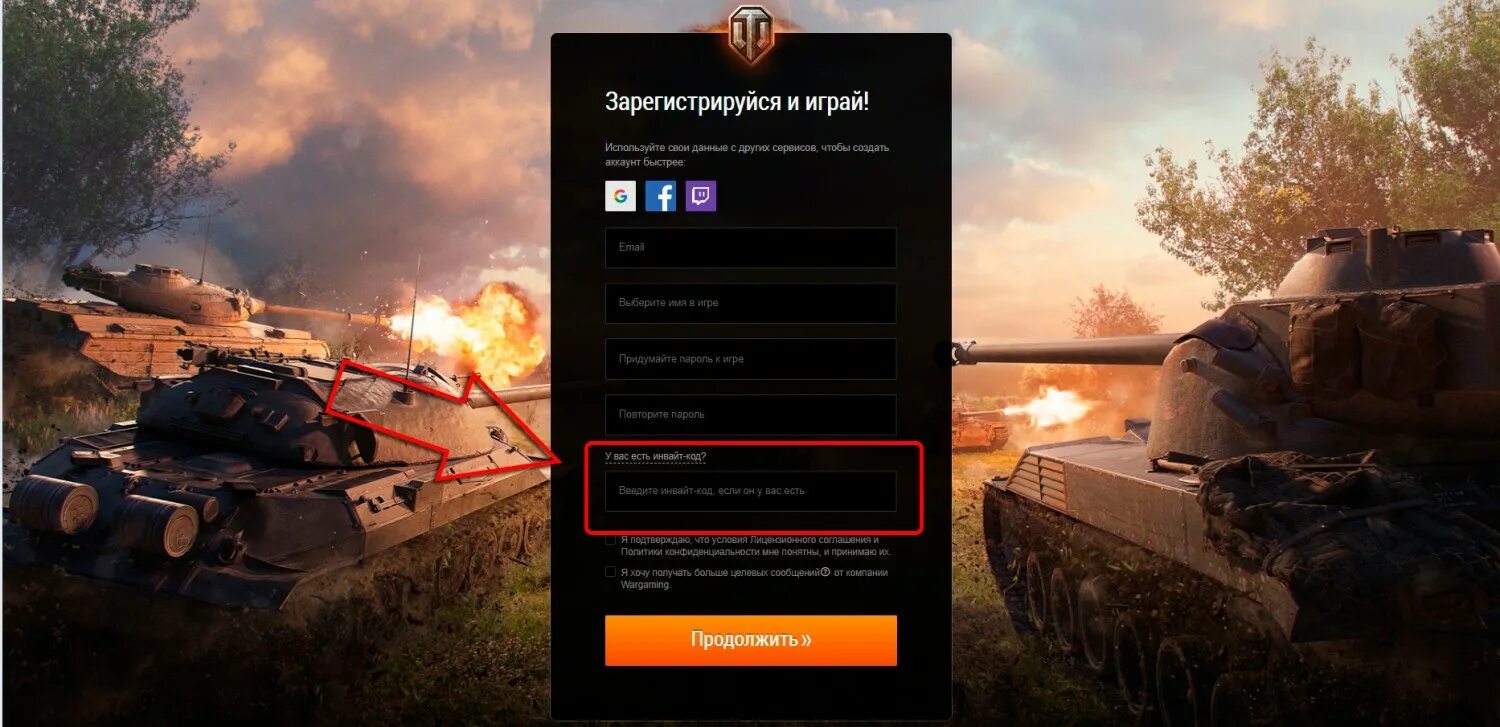Select the Выберите имя в игре field
Viewport: 1500px width, 727px height.
point(750,303)
